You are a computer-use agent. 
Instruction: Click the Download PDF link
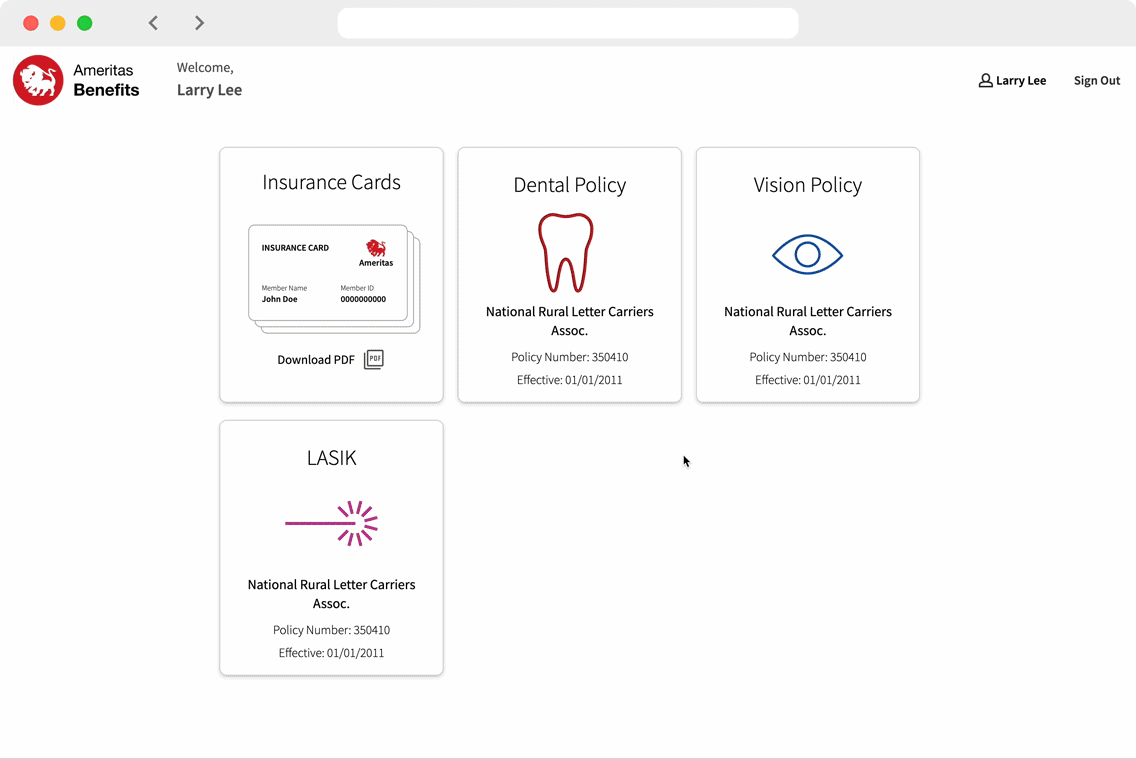coord(316,360)
